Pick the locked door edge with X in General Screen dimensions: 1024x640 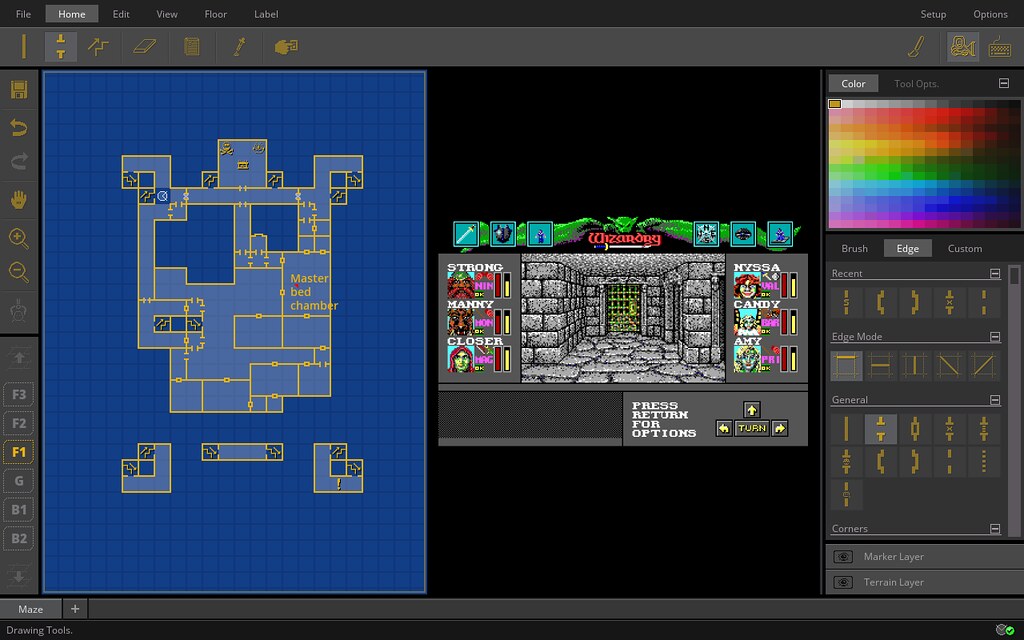pos(949,429)
